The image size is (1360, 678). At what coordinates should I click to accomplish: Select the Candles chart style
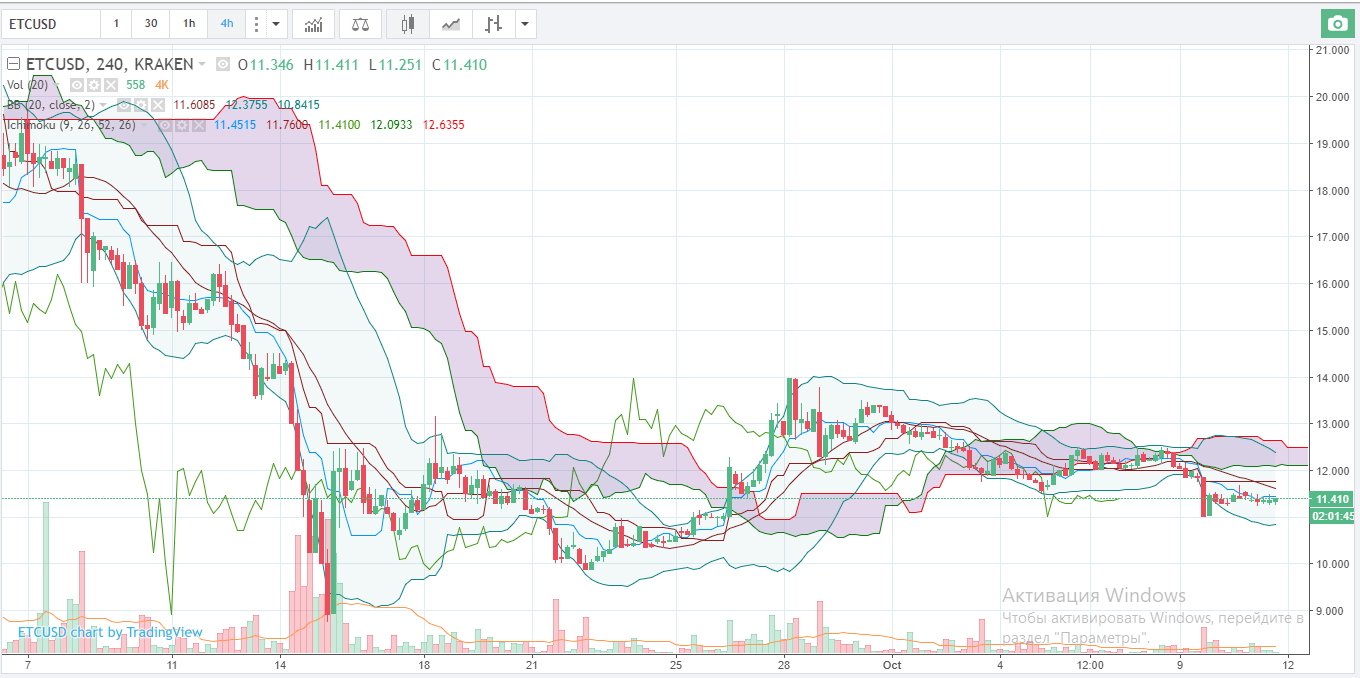pyautogui.click(x=407, y=23)
